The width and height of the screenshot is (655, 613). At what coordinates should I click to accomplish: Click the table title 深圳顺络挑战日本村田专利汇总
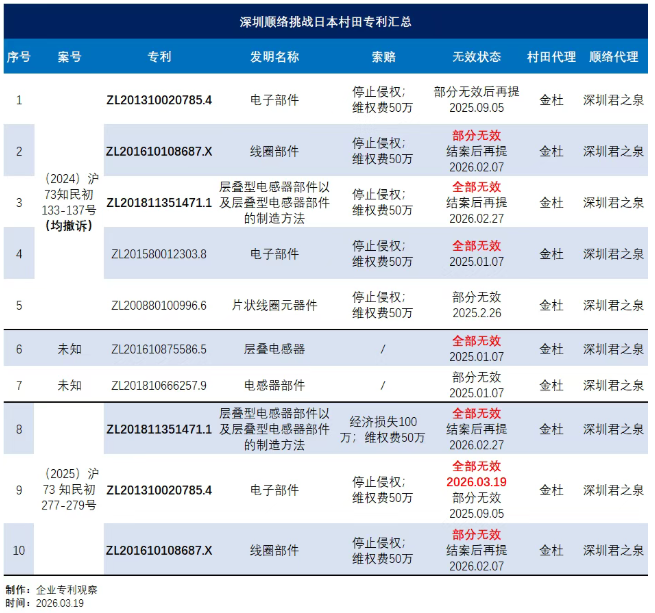coord(325,22)
